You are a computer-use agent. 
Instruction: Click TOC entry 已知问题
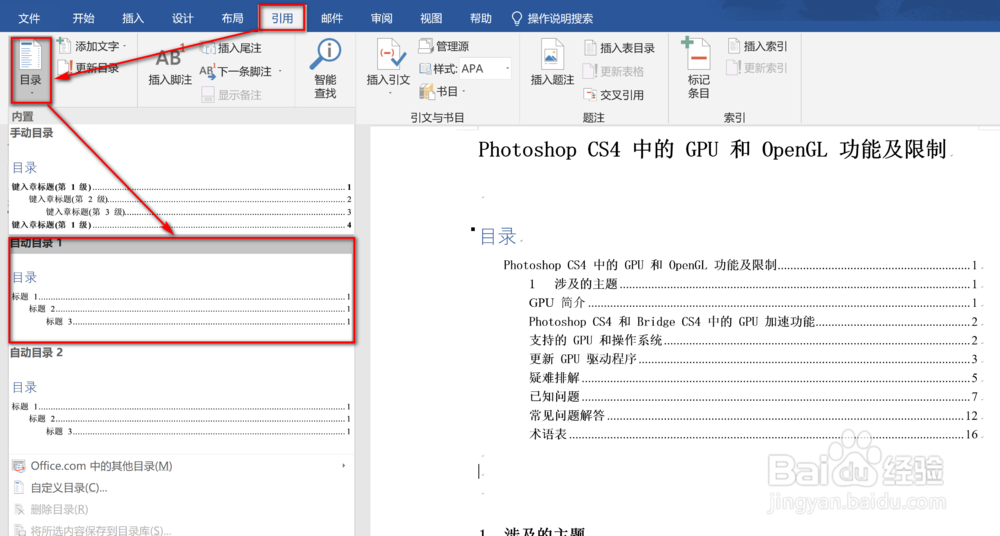(752, 396)
